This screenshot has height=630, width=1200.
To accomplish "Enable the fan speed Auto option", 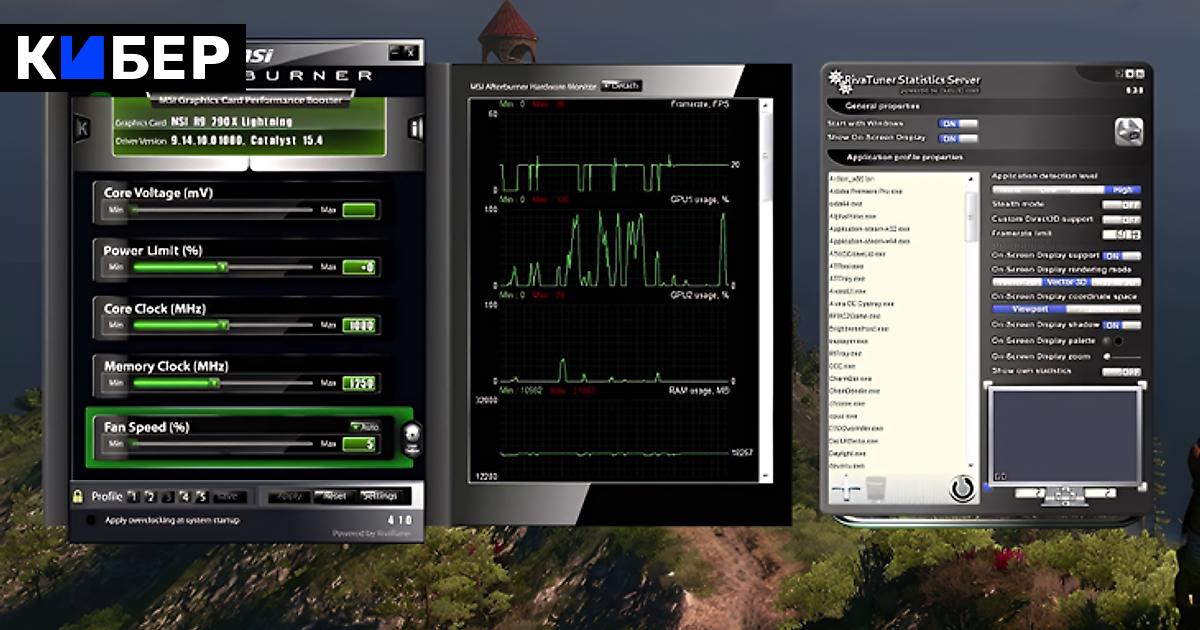I will (x=364, y=427).
